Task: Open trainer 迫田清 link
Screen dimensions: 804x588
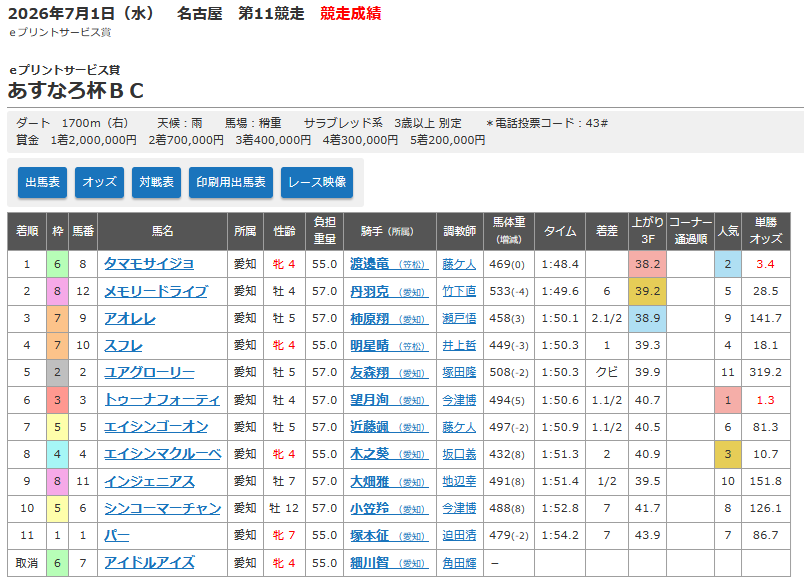Action: tap(459, 536)
